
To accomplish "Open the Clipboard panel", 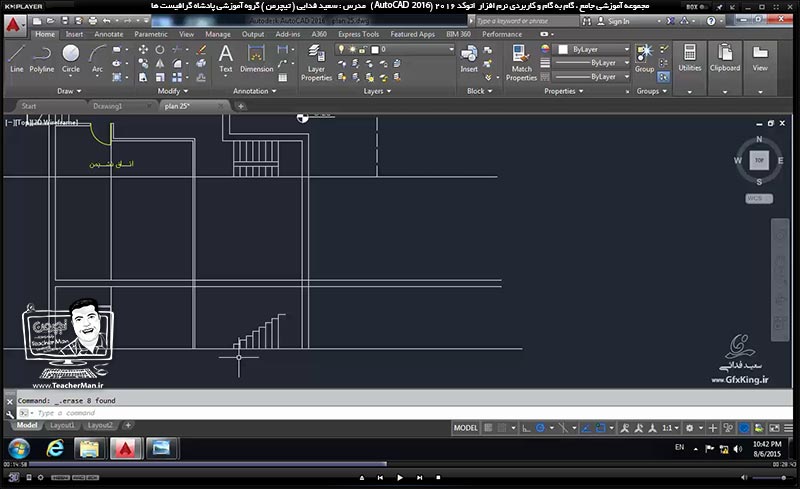I will pos(724,57).
